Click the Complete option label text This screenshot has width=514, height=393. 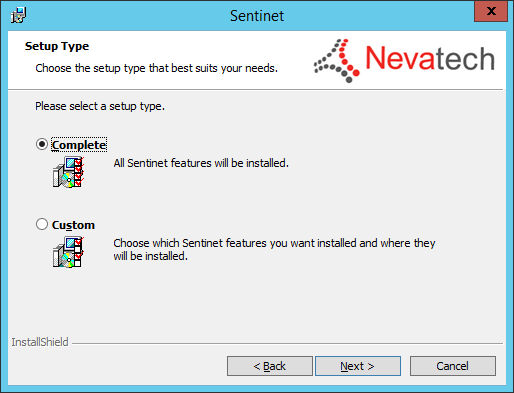[x=79, y=145]
